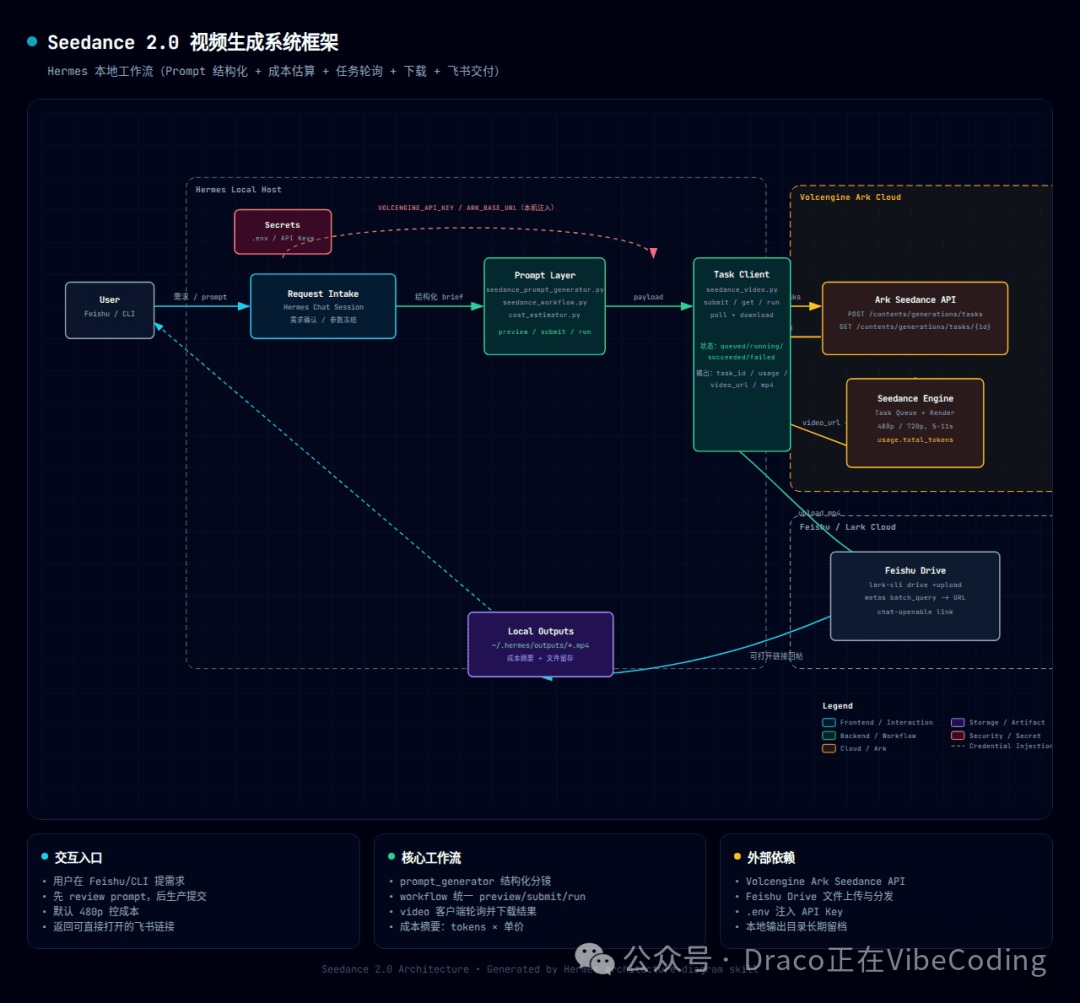
Task: Open the Ark Seedance API node
Action: click(915, 317)
